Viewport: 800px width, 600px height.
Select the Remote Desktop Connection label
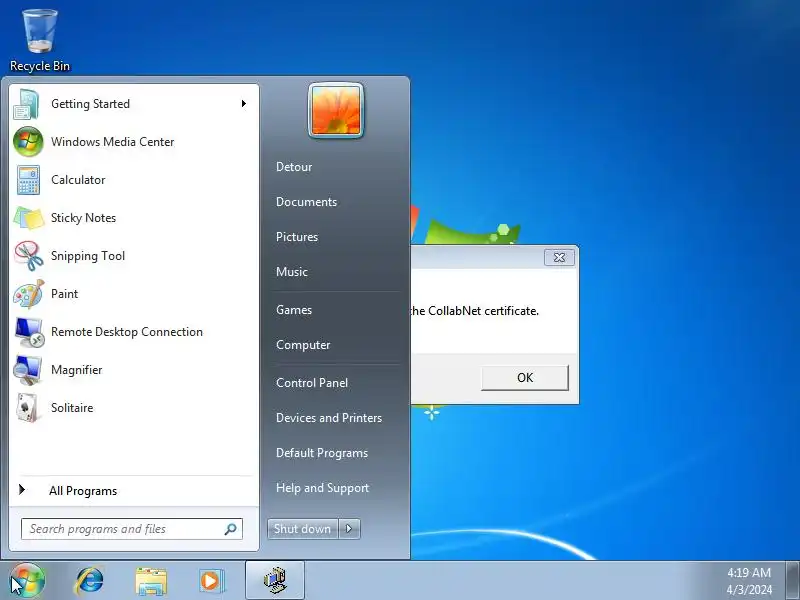pos(127,332)
